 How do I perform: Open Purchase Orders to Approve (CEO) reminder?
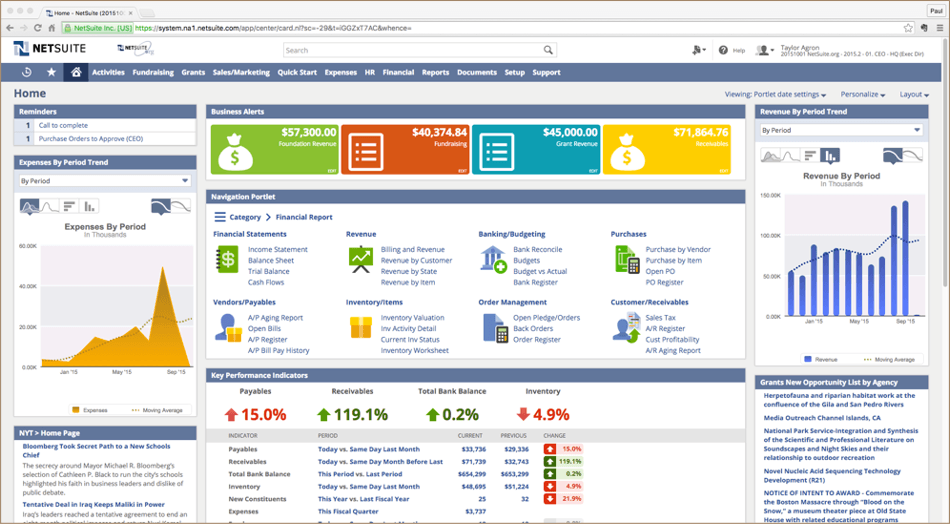click(91, 139)
